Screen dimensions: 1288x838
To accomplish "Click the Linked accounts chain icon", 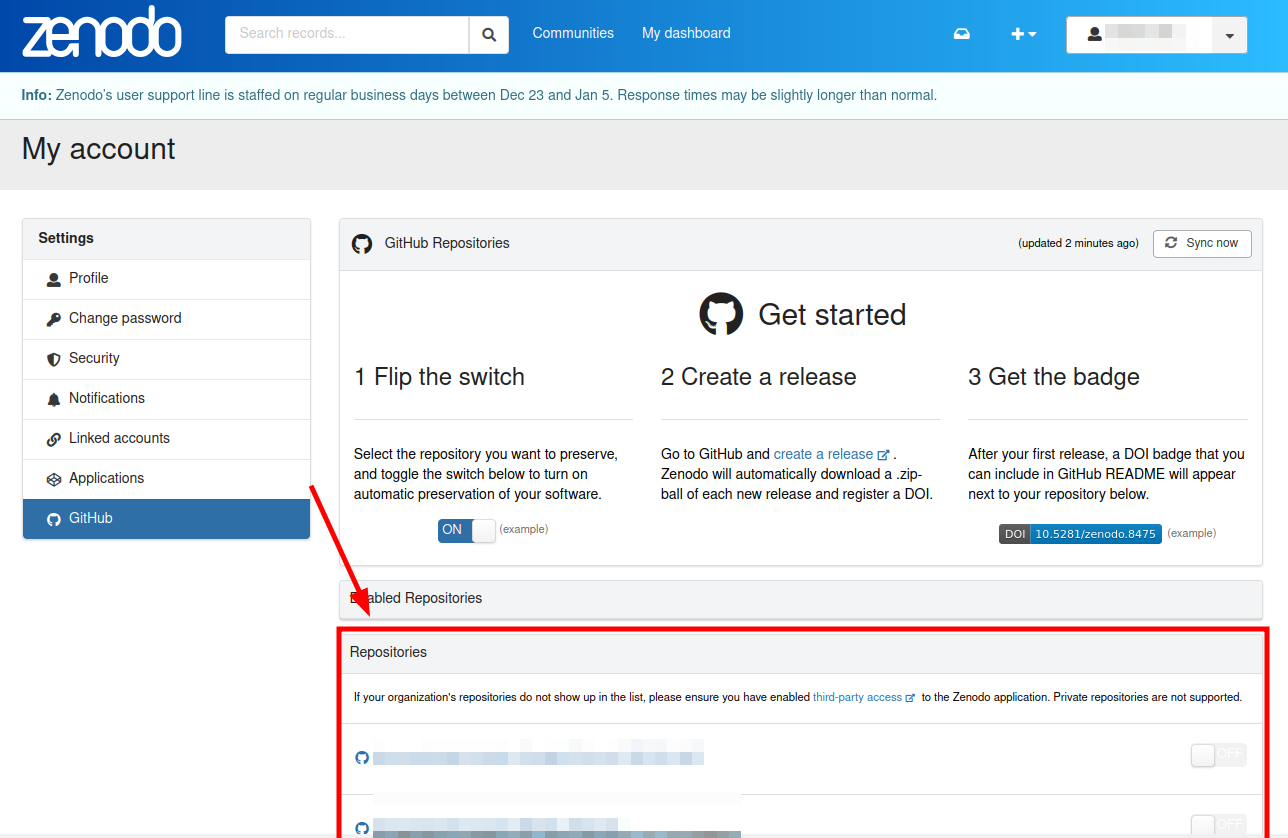I will tap(54, 439).
